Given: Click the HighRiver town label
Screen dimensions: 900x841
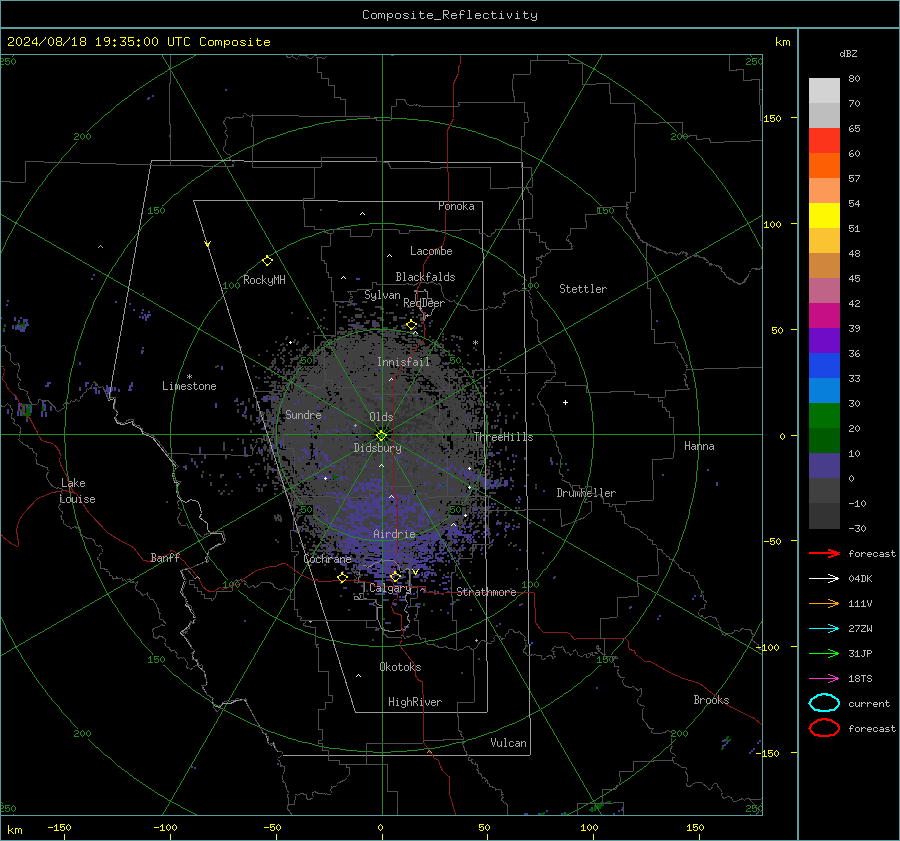Looking at the screenshot, I should (415, 702).
